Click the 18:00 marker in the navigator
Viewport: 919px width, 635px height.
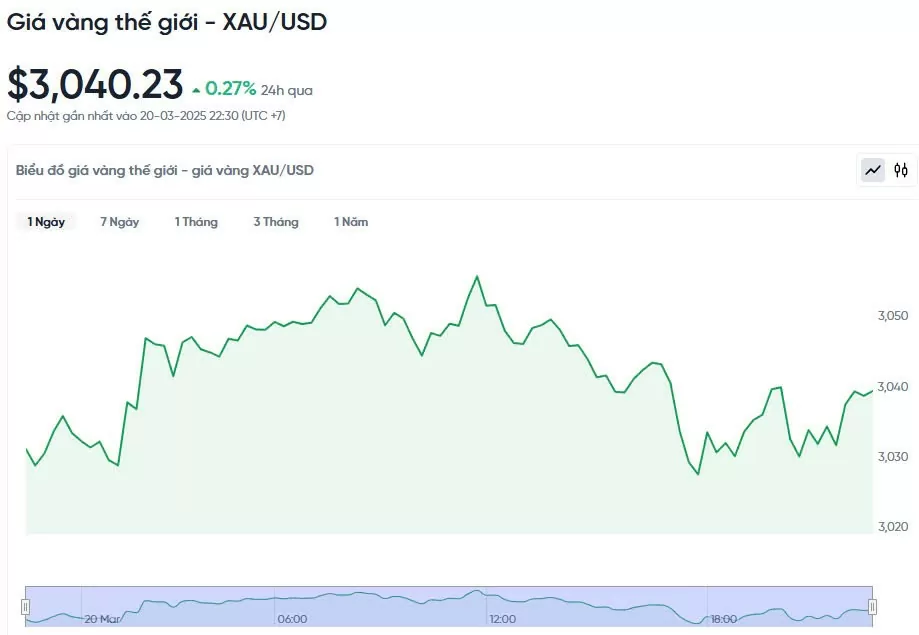click(723, 619)
